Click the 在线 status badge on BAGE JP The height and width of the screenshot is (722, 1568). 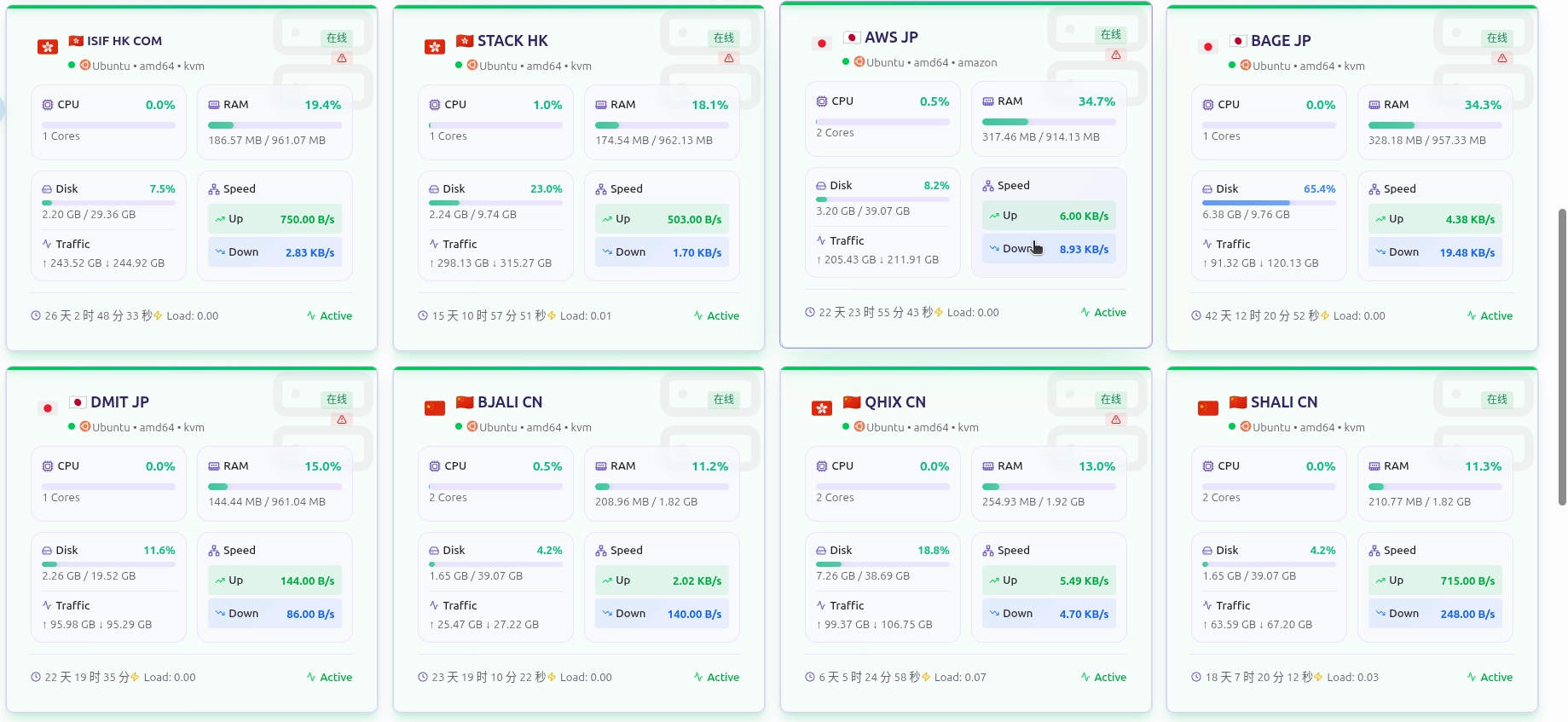(x=1497, y=38)
